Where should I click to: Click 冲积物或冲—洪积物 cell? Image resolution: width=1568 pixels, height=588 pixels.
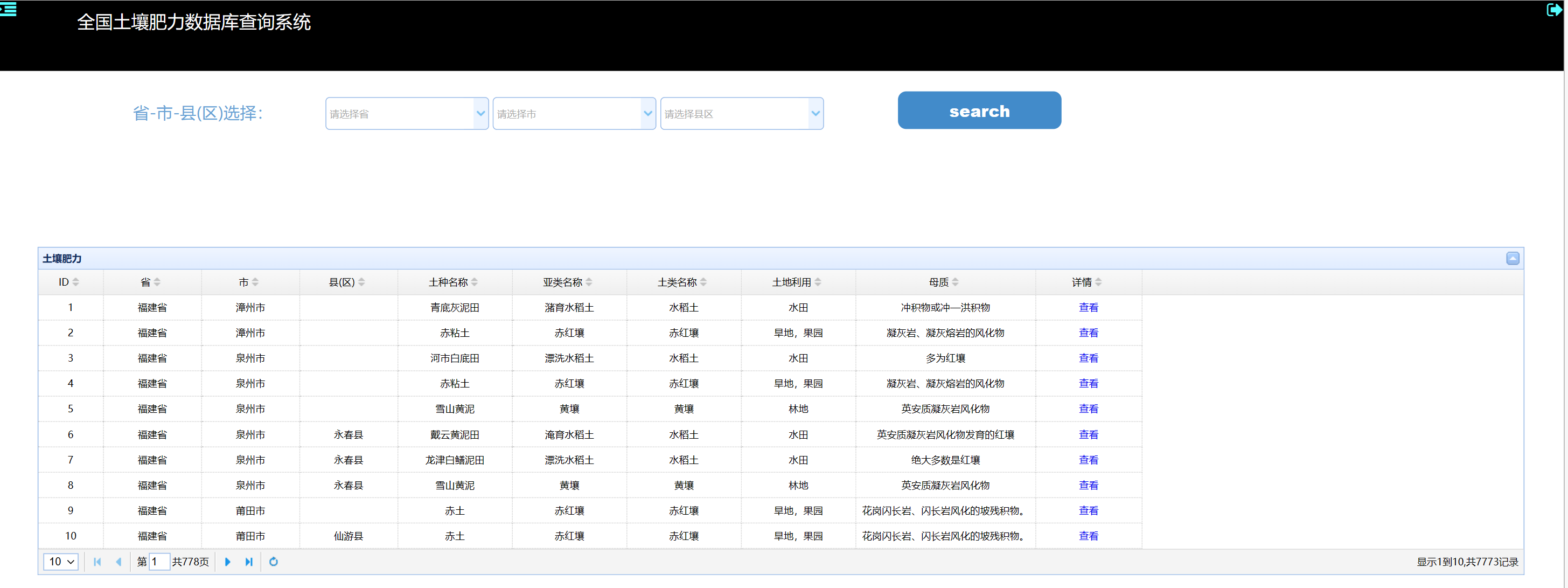[945, 308]
